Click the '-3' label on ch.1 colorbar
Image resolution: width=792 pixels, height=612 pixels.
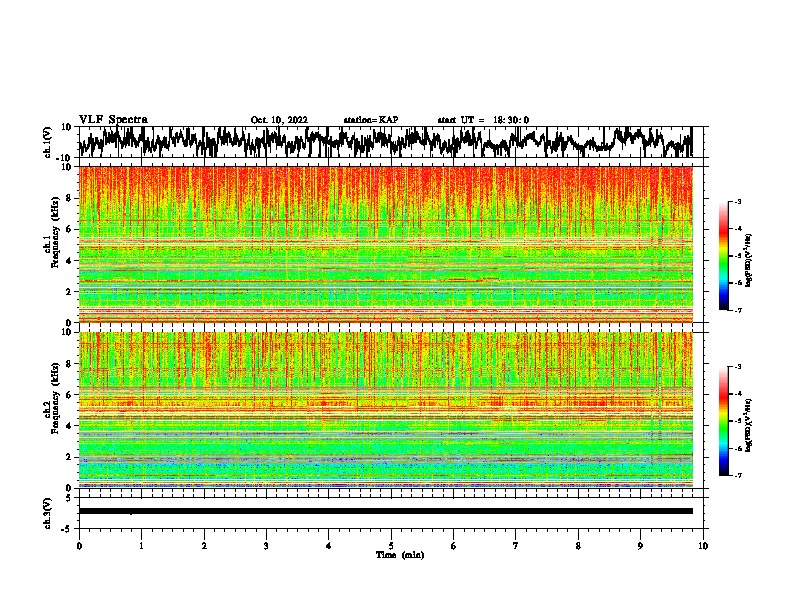737,202
